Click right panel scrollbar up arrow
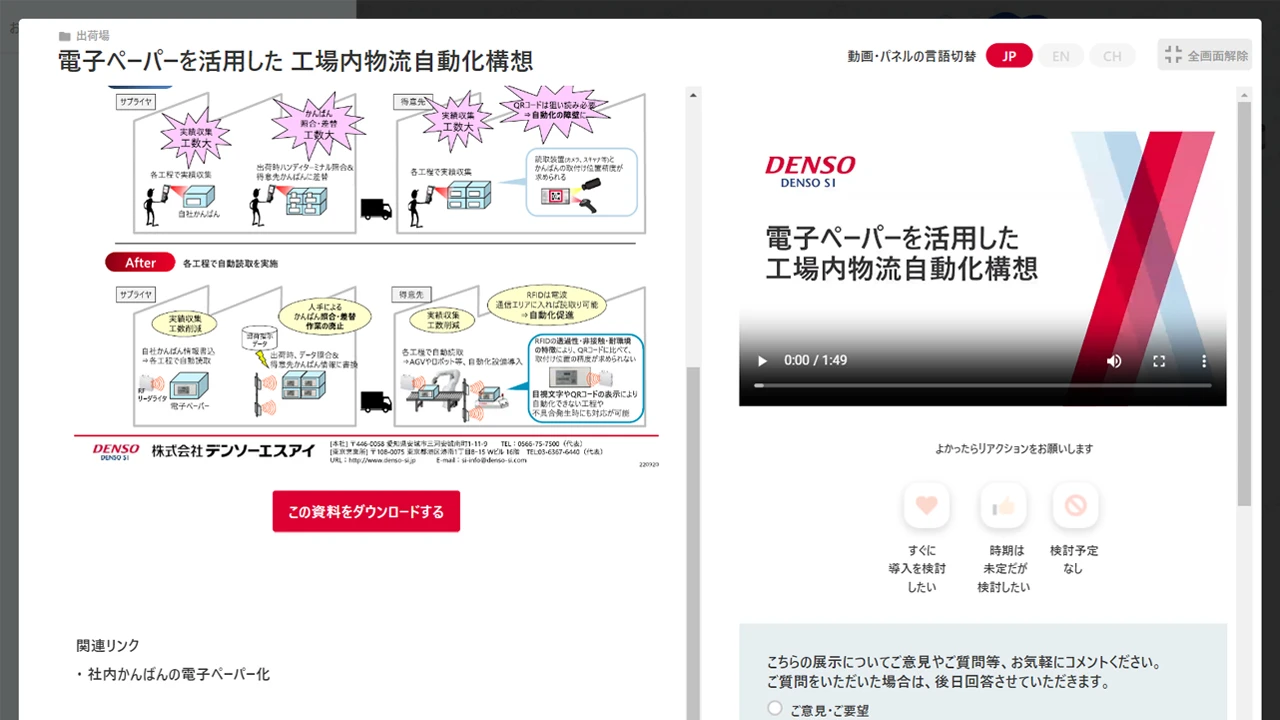This screenshot has width=1280, height=720. [x=1244, y=95]
